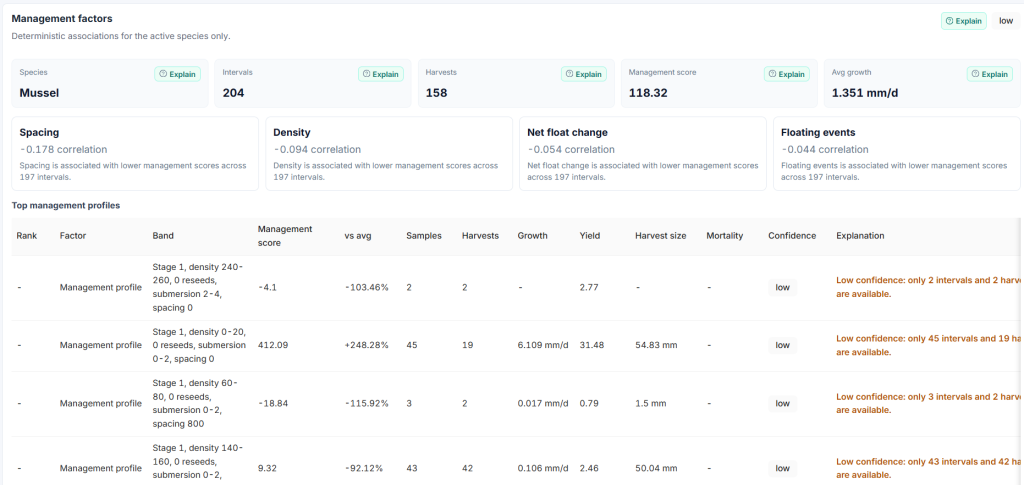Click harvest size 54.83 mm
The height and width of the screenshot is (485, 1024).
(656, 345)
